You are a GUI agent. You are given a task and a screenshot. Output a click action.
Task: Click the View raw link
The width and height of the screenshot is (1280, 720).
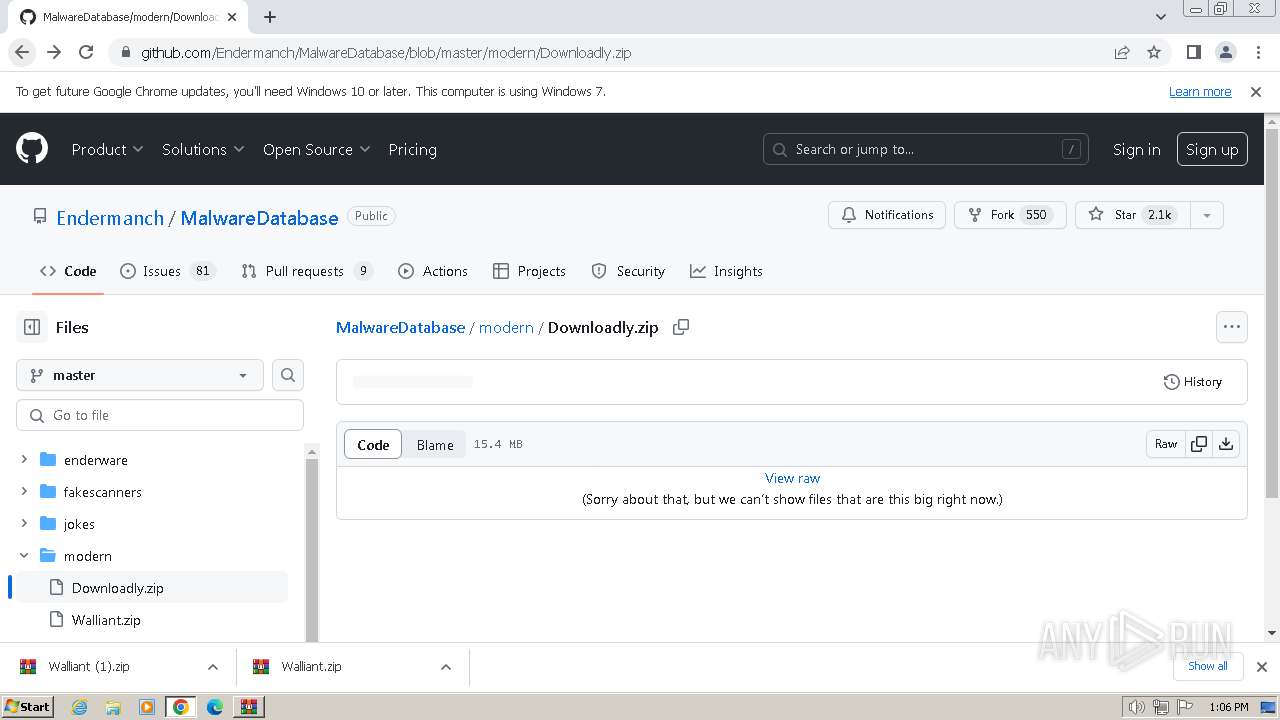792,478
